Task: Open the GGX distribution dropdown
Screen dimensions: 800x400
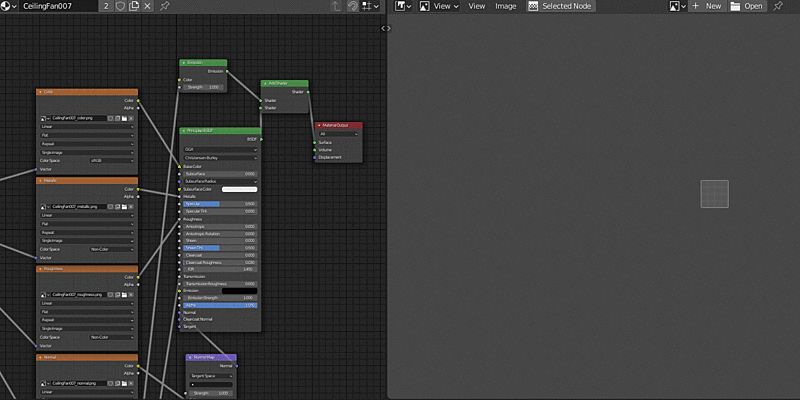Action: (x=220, y=150)
